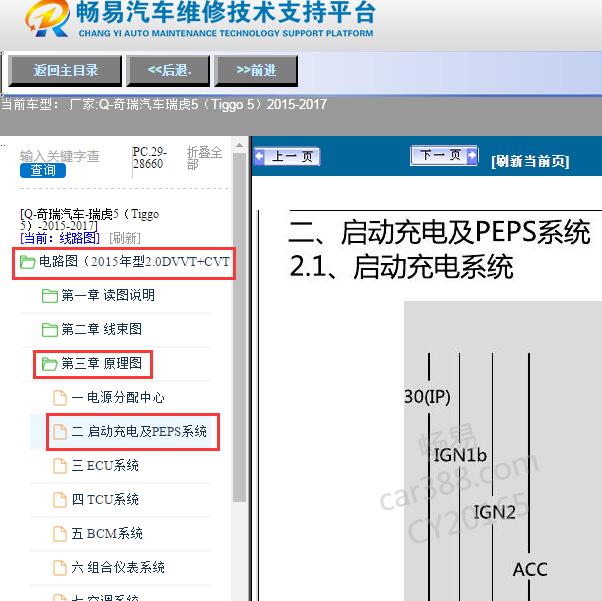
Task: Go forward with the >>前进 button
Action: tap(256, 70)
